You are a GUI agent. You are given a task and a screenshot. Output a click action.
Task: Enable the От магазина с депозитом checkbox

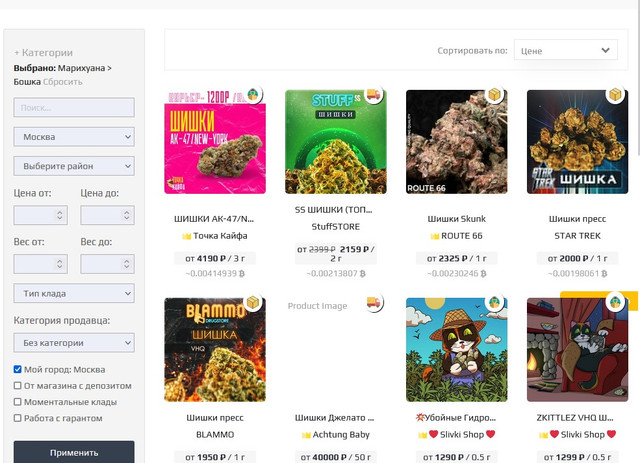pos(18,385)
